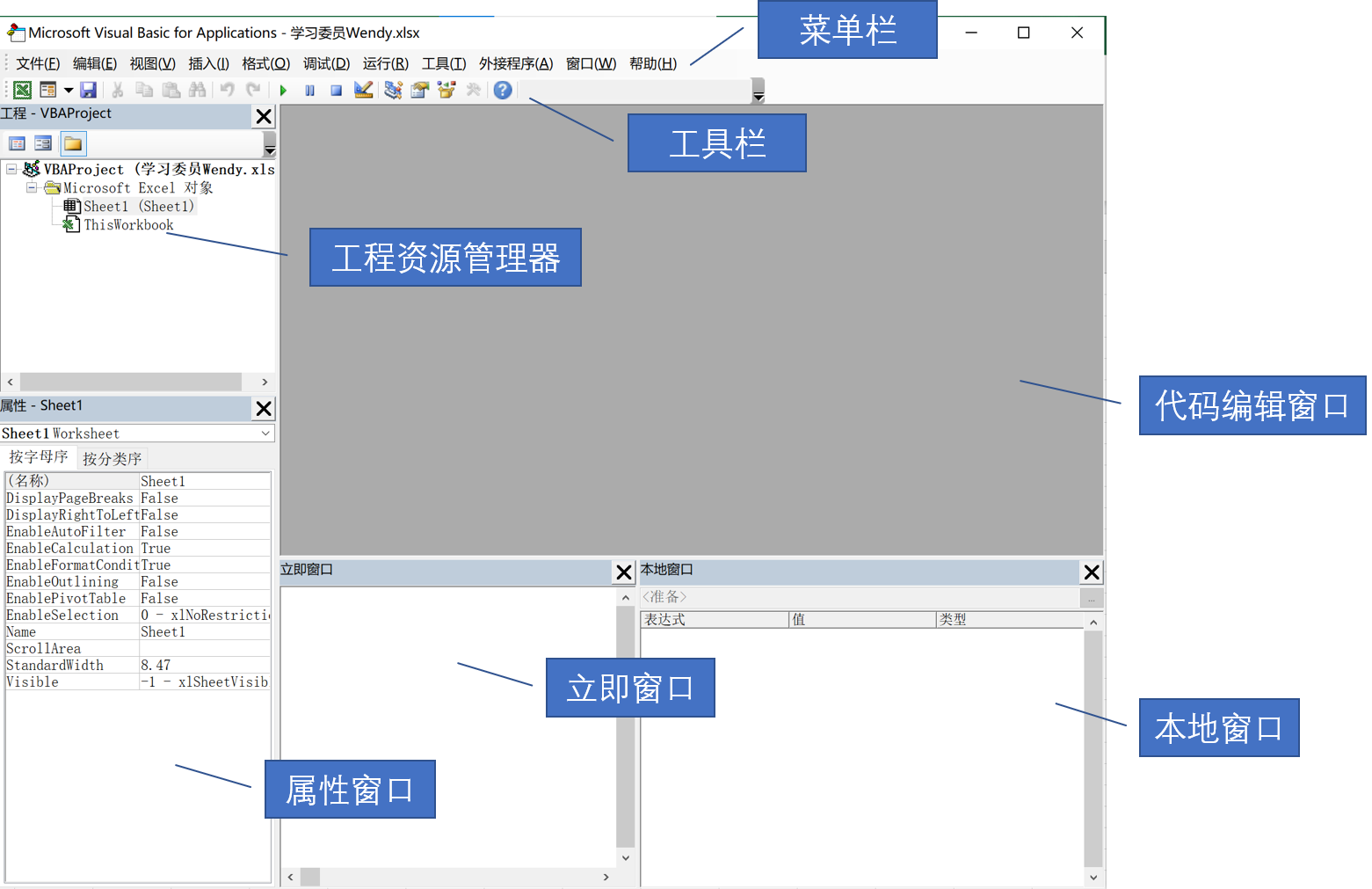Open the 窗口(W) menu
The image size is (1372, 889).
pos(591,63)
